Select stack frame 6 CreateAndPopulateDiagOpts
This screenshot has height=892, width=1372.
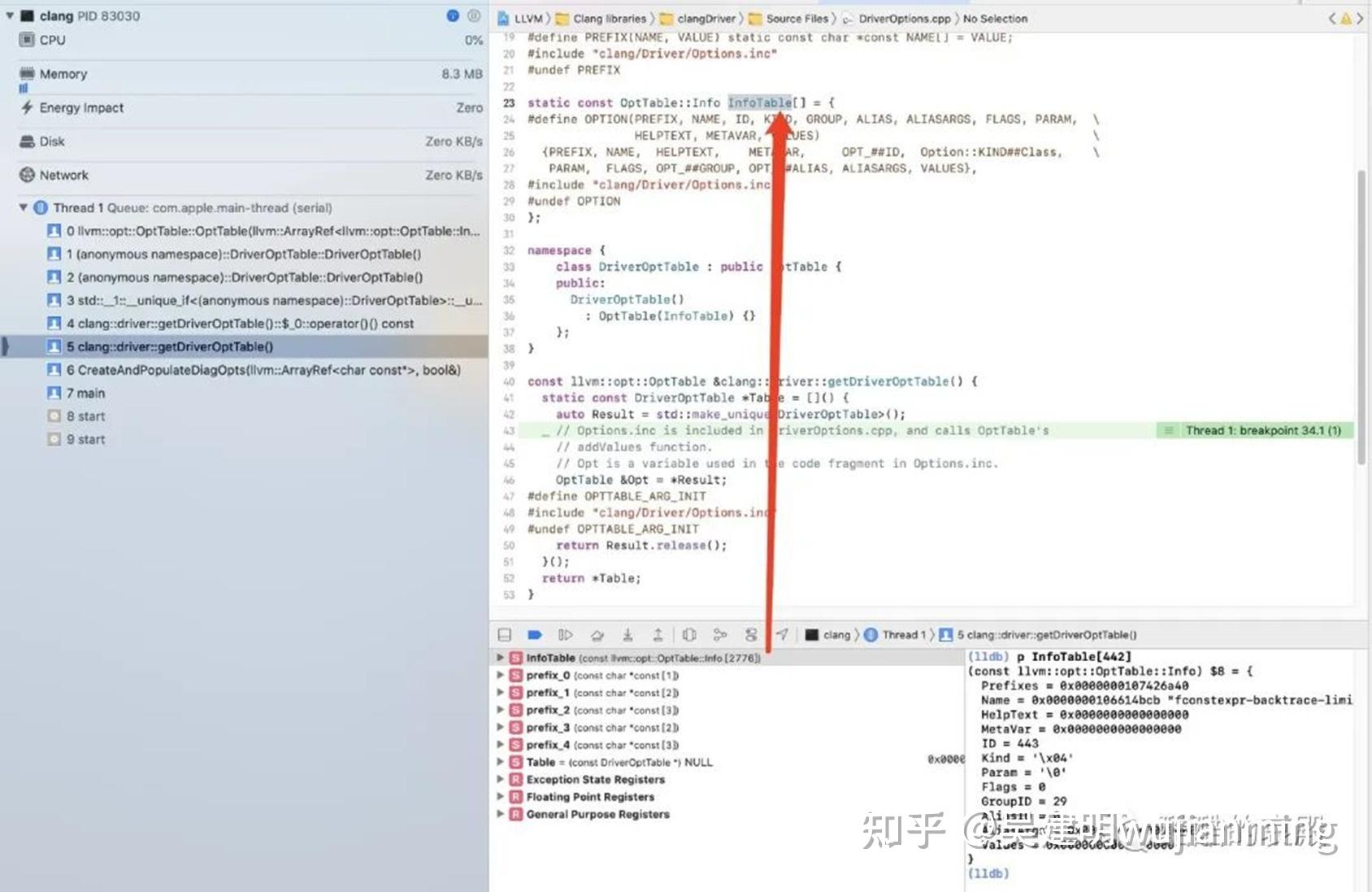(244, 370)
